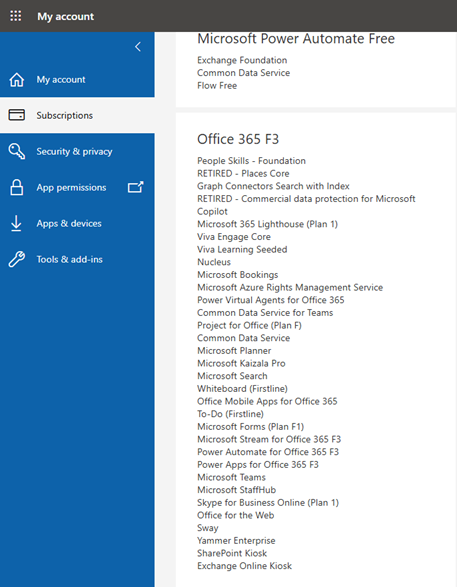Click Office Mobile Apps for Office 365
The image size is (457, 588).
coord(267,402)
